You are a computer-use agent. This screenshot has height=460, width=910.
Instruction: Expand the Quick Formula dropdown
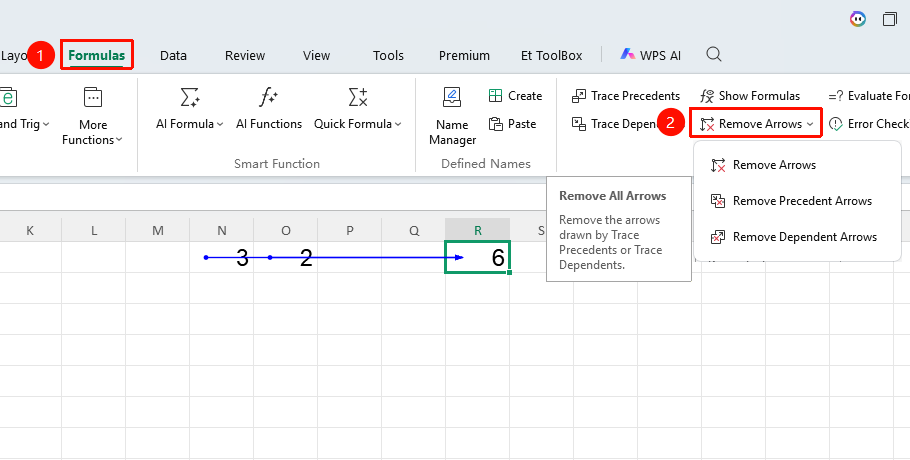point(398,124)
